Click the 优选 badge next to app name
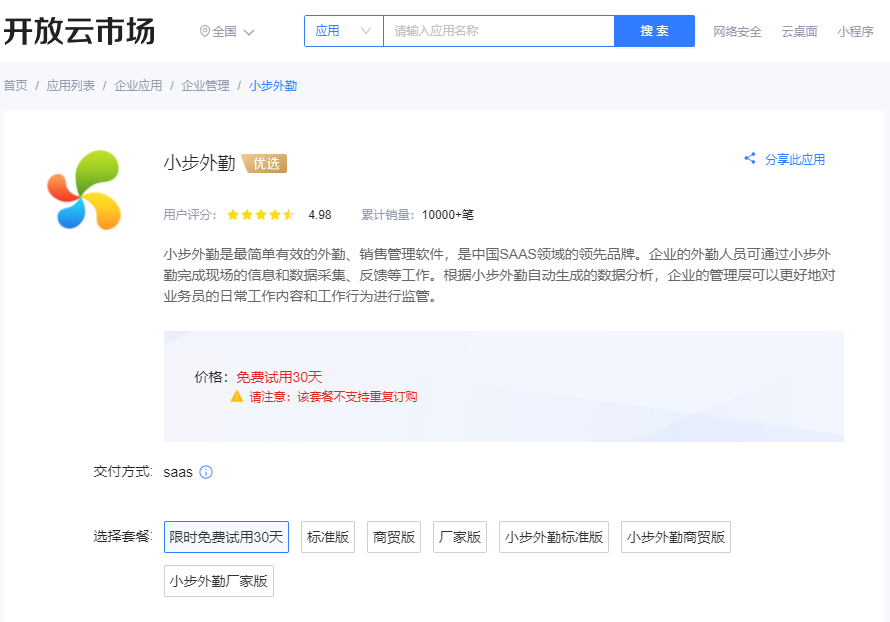The image size is (890, 622). coord(265,163)
